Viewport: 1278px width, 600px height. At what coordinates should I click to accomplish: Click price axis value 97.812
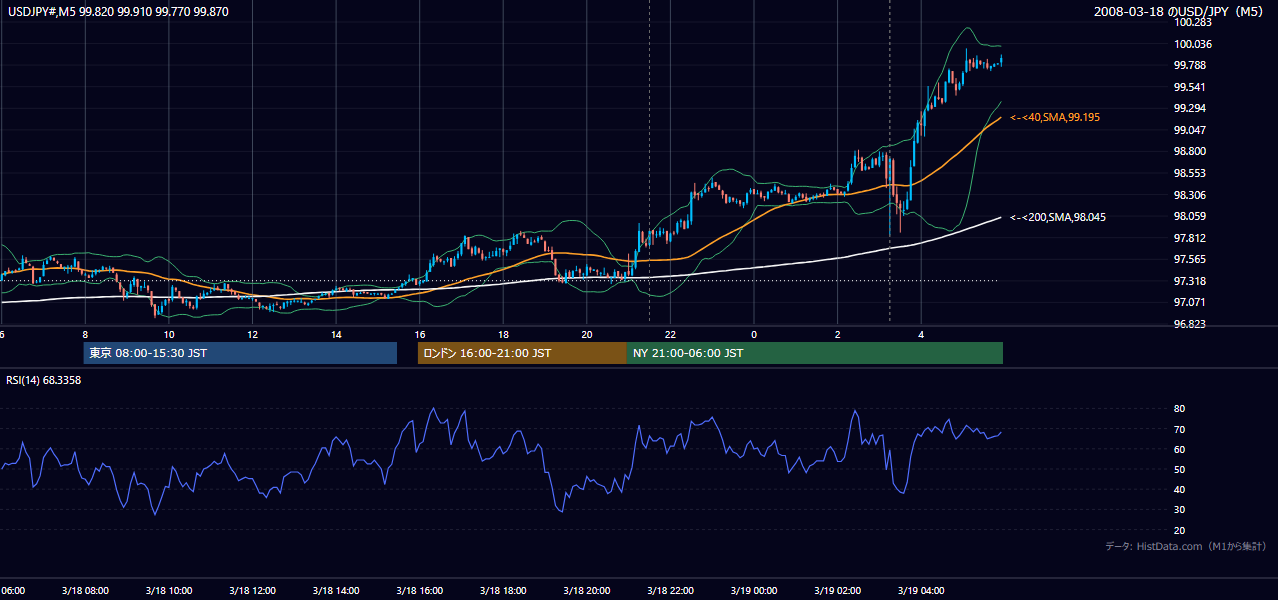click(x=1192, y=238)
